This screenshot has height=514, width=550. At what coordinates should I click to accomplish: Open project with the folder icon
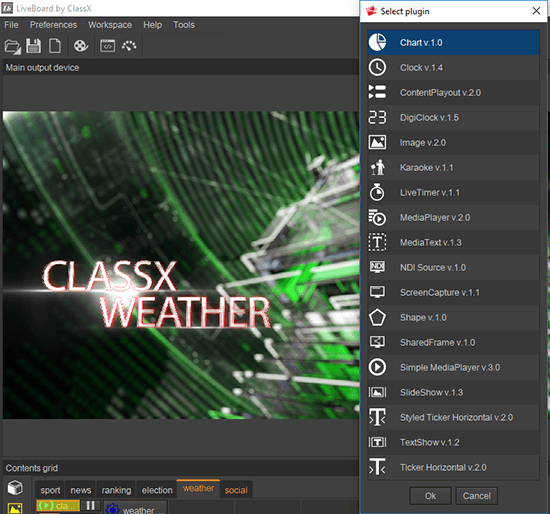point(12,46)
